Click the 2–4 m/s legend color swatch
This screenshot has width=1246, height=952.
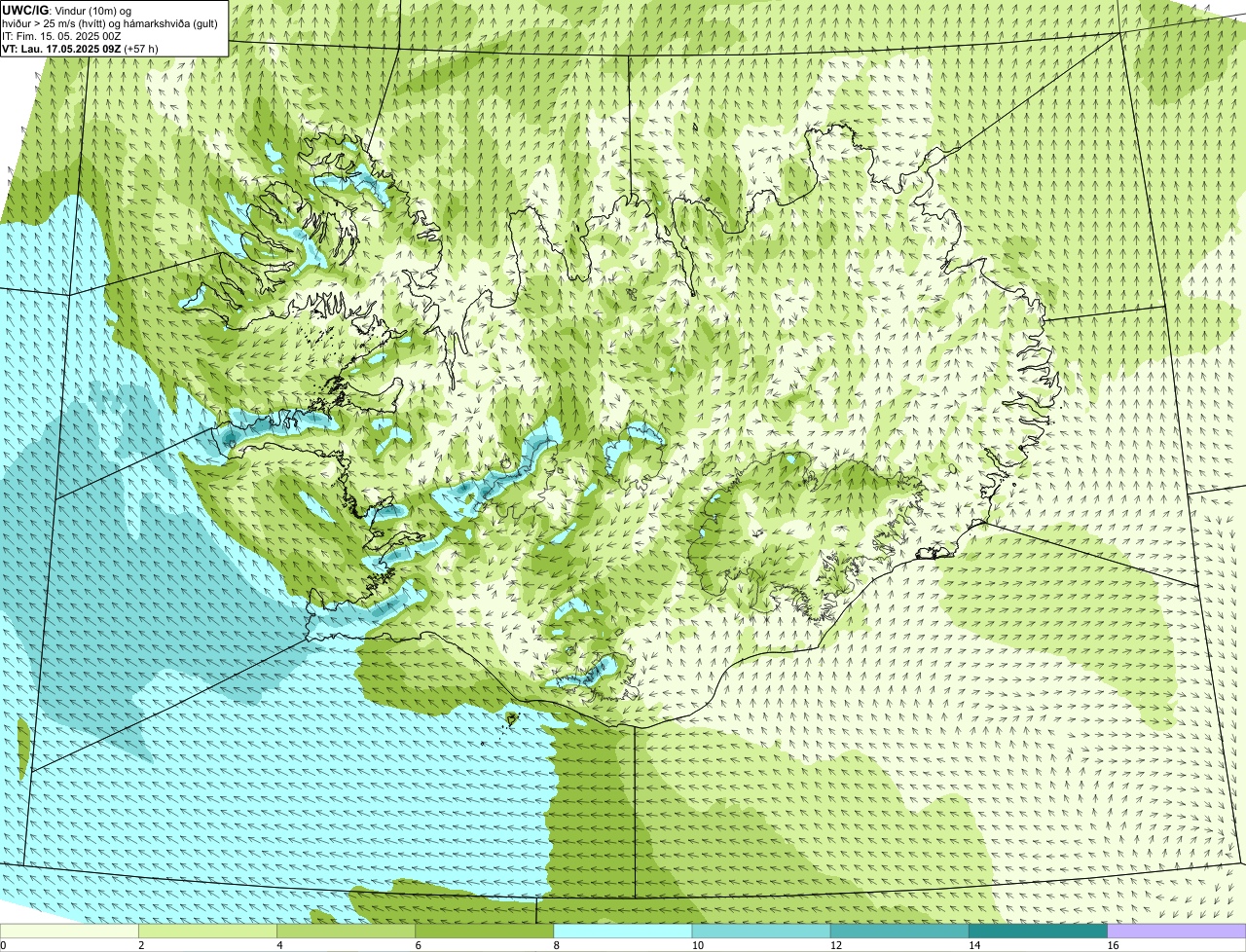(x=209, y=931)
